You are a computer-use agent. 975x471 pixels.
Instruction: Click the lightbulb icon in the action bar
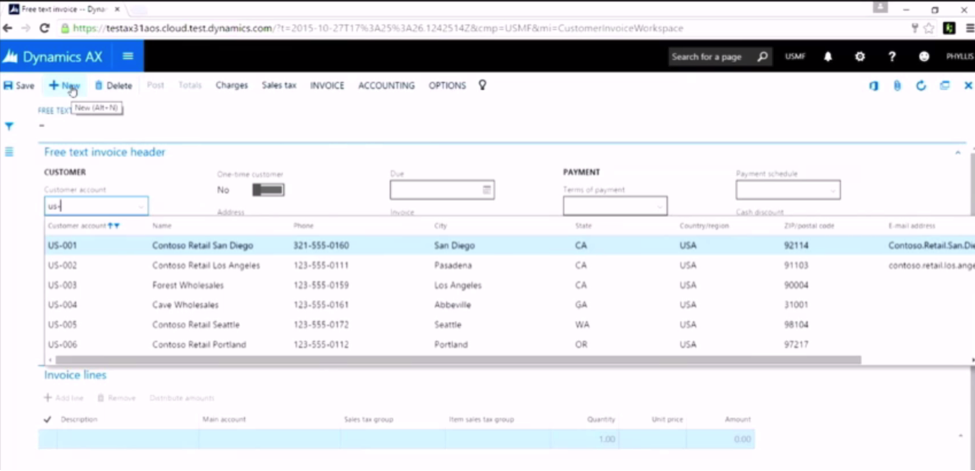(x=483, y=85)
